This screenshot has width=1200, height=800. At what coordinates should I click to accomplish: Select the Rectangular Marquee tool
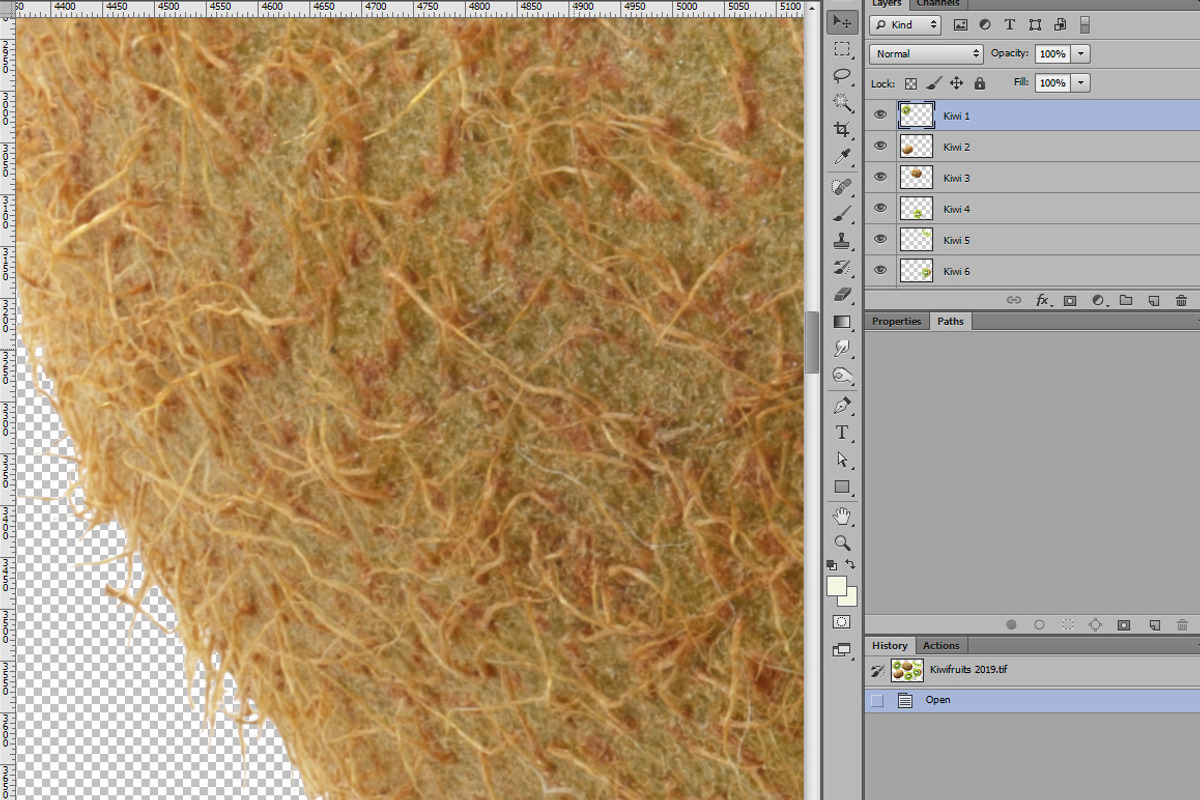pyautogui.click(x=843, y=49)
